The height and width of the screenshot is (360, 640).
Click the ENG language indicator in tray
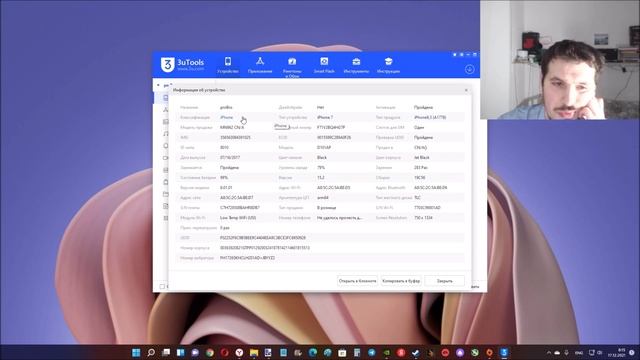[578, 353]
